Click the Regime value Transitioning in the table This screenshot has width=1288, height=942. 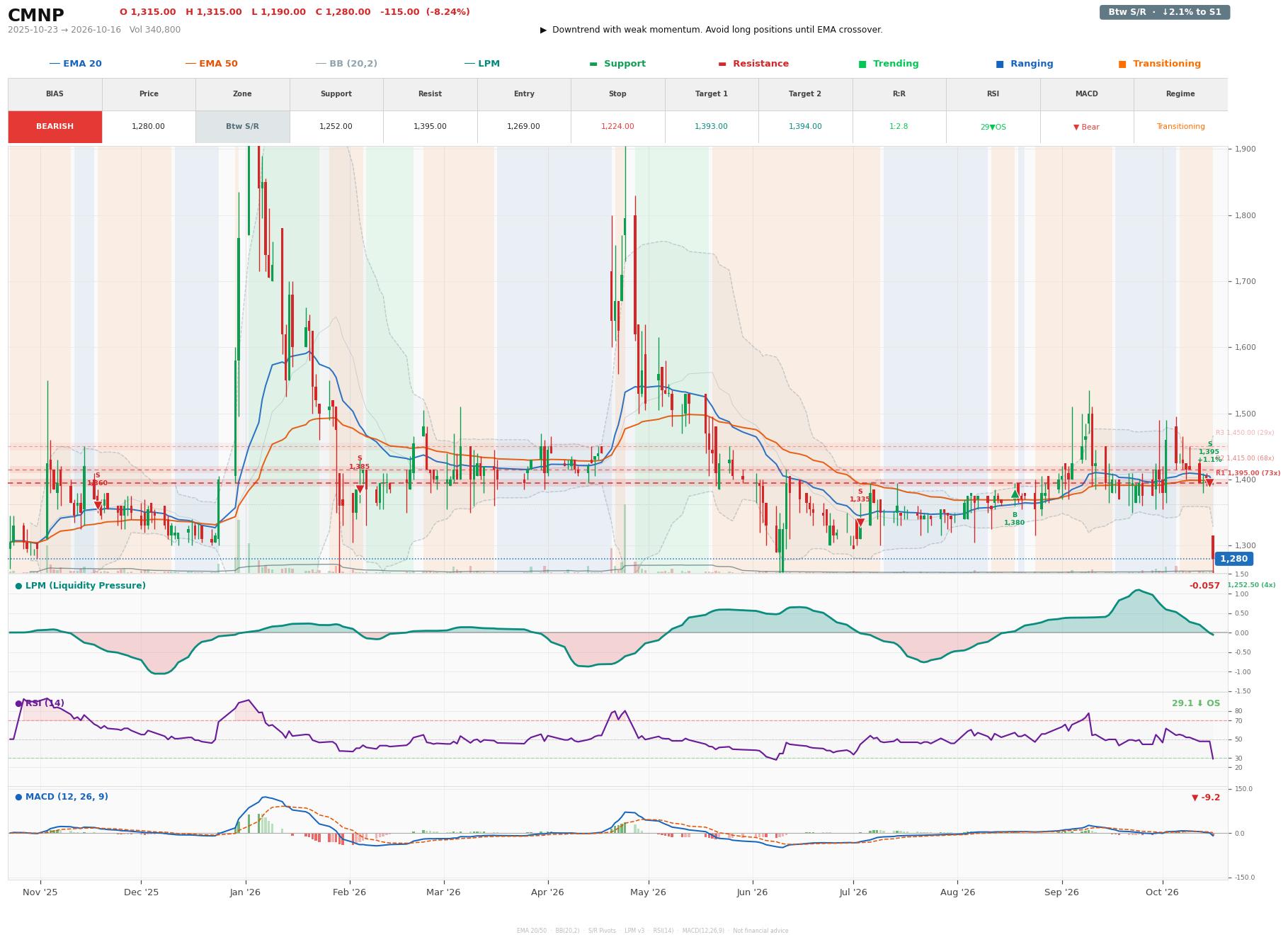coord(1180,127)
